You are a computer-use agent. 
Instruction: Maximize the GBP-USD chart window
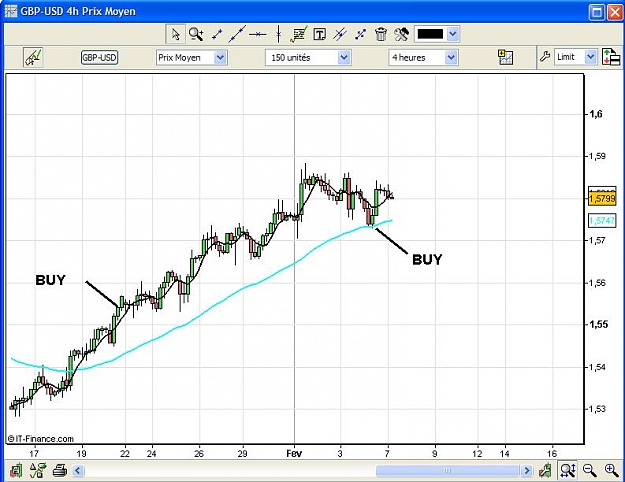click(x=597, y=12)
